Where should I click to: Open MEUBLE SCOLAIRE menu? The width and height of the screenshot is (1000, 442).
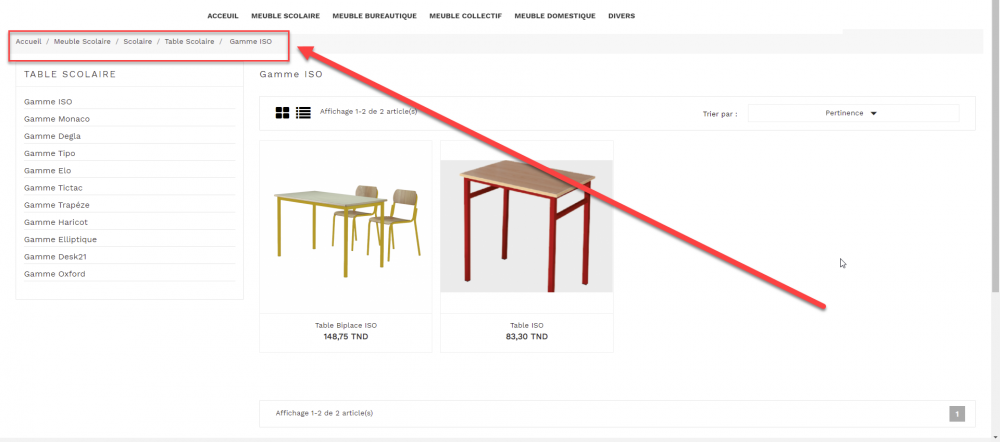(285, 16)
